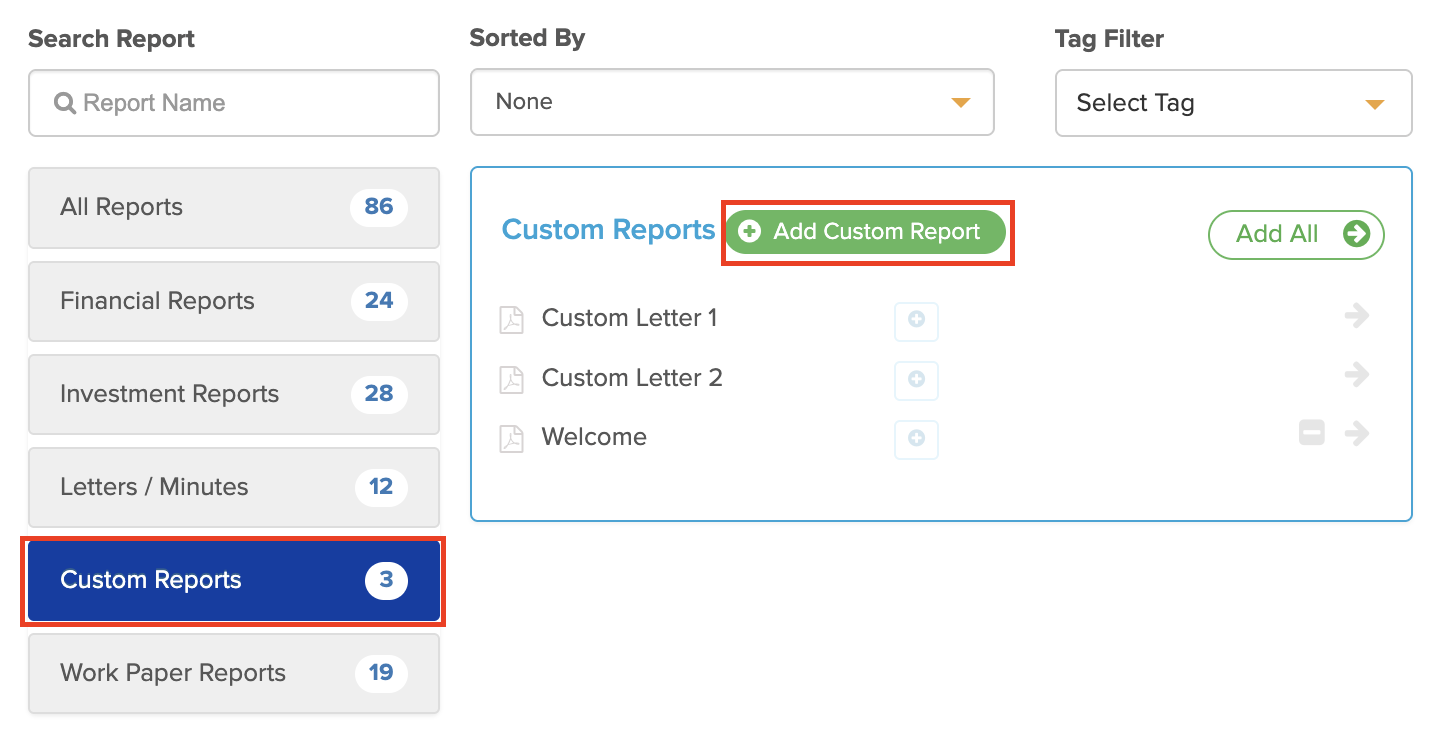Click the arrow icon on Welcome row
Viewport: 1432px width, 738px height.
(1357, 433)
